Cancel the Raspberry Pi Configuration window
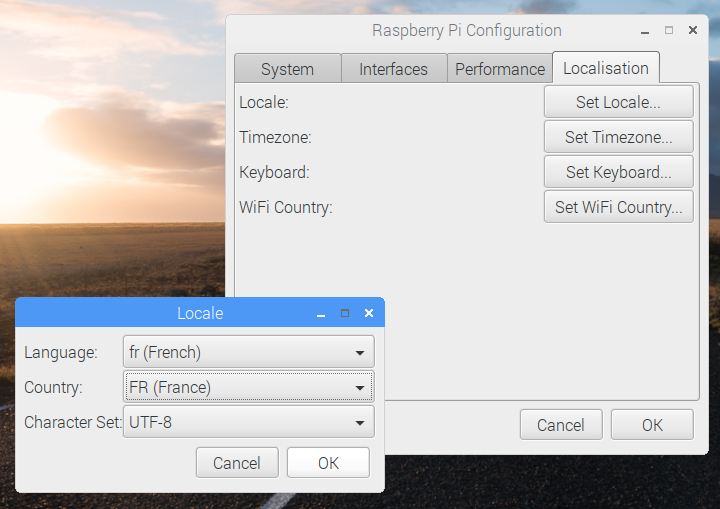Viewport: 720px width, 509px height. point(561,424)
